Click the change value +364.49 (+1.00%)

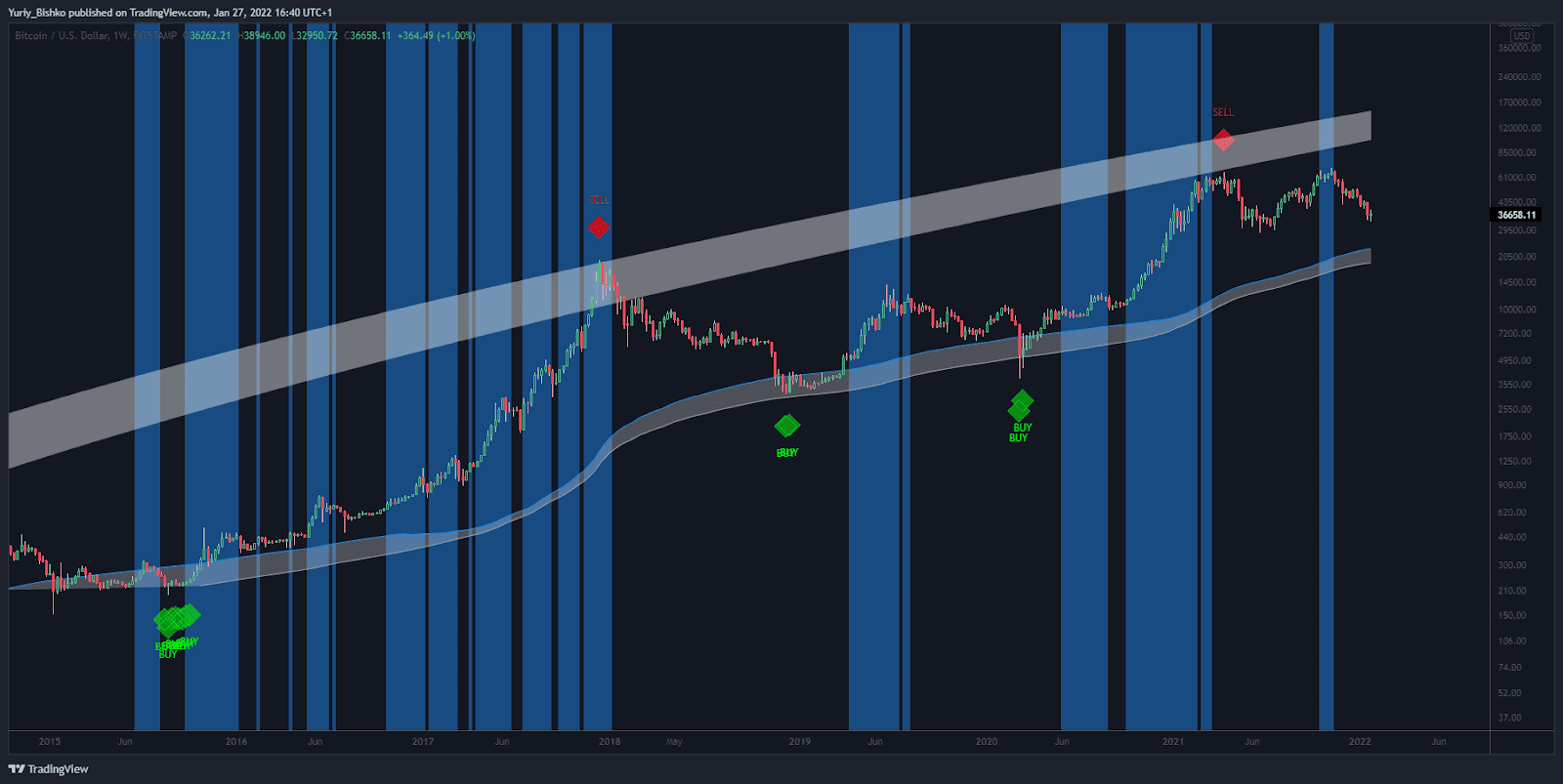click(437, 36)
